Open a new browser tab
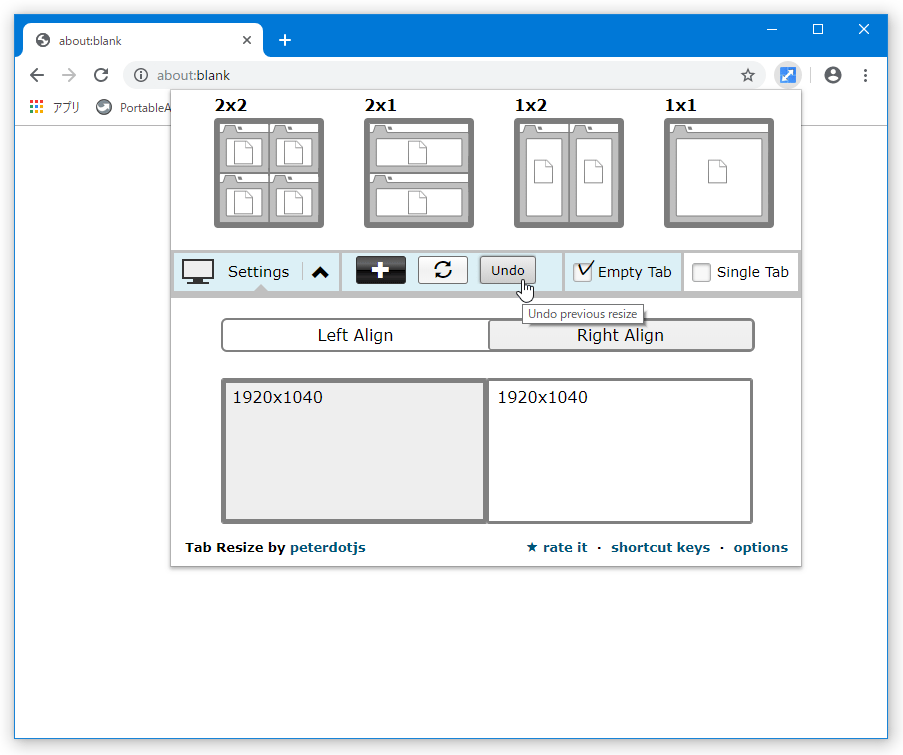 click(284, 40)
